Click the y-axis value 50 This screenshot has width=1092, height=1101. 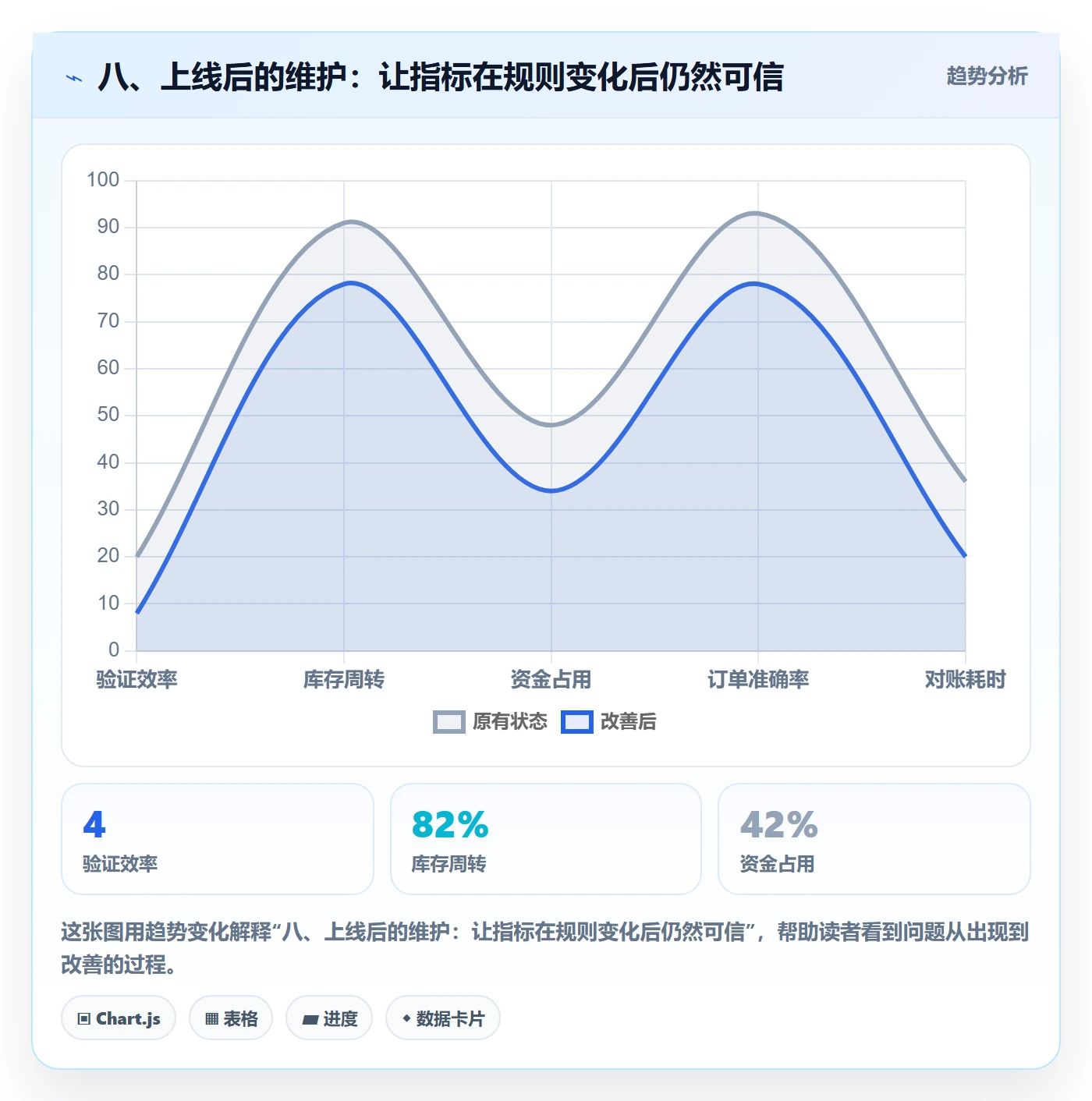pyautogui.click(x=108, y=415)
